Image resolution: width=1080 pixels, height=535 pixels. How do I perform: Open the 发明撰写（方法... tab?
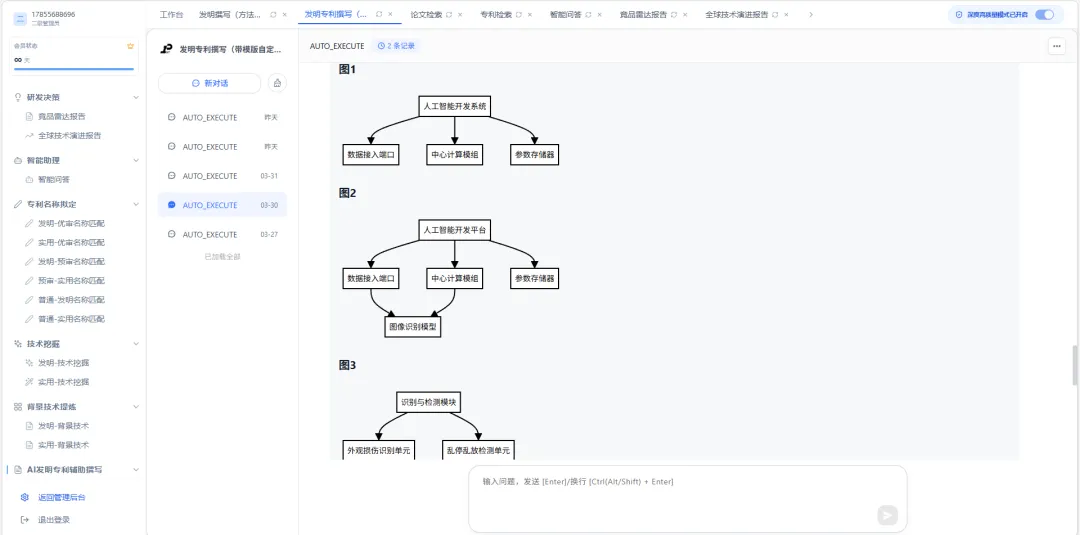[230, 14]
